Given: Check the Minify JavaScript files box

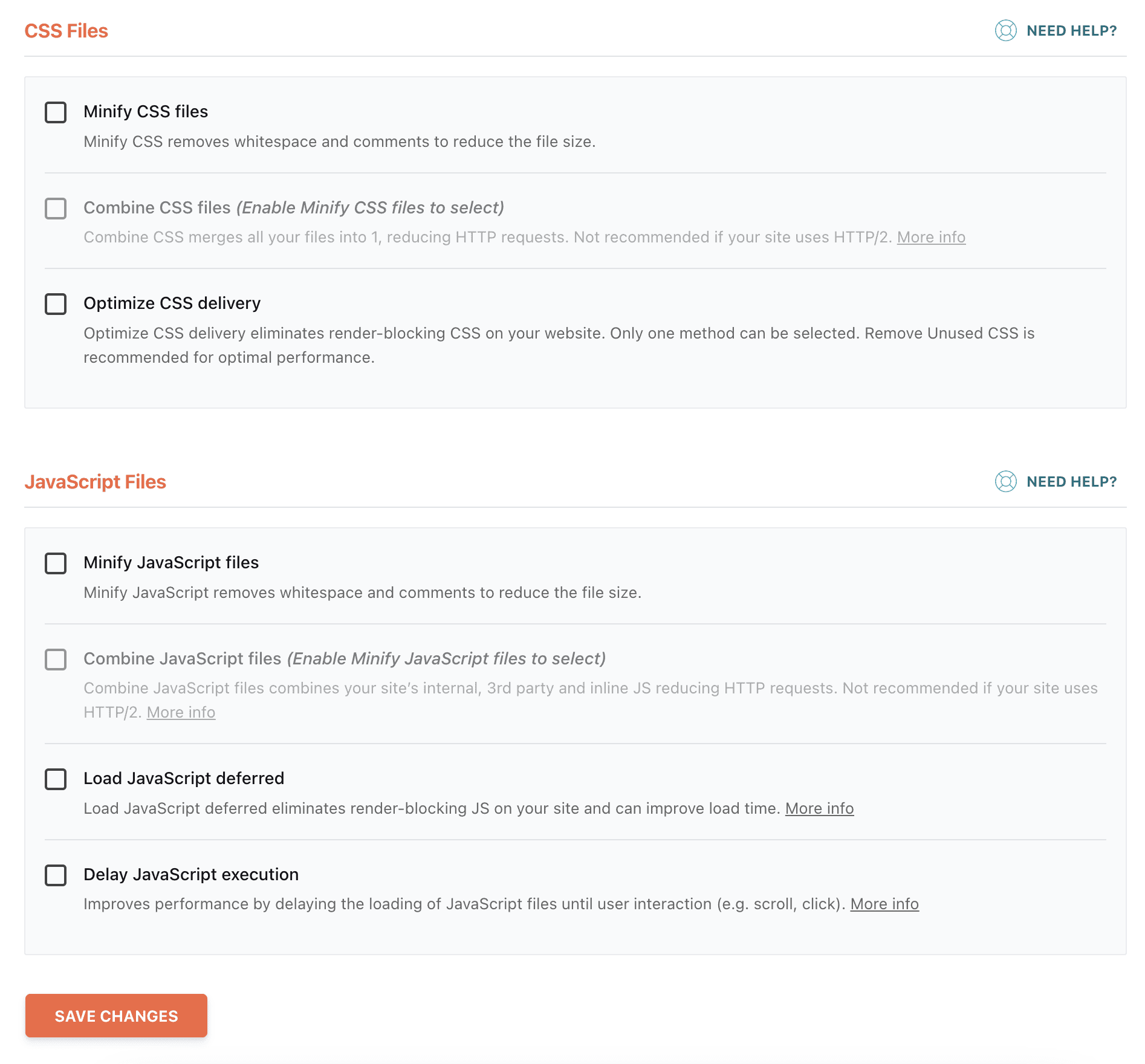Looking at the screenshot, I should (x=56, y=563).
